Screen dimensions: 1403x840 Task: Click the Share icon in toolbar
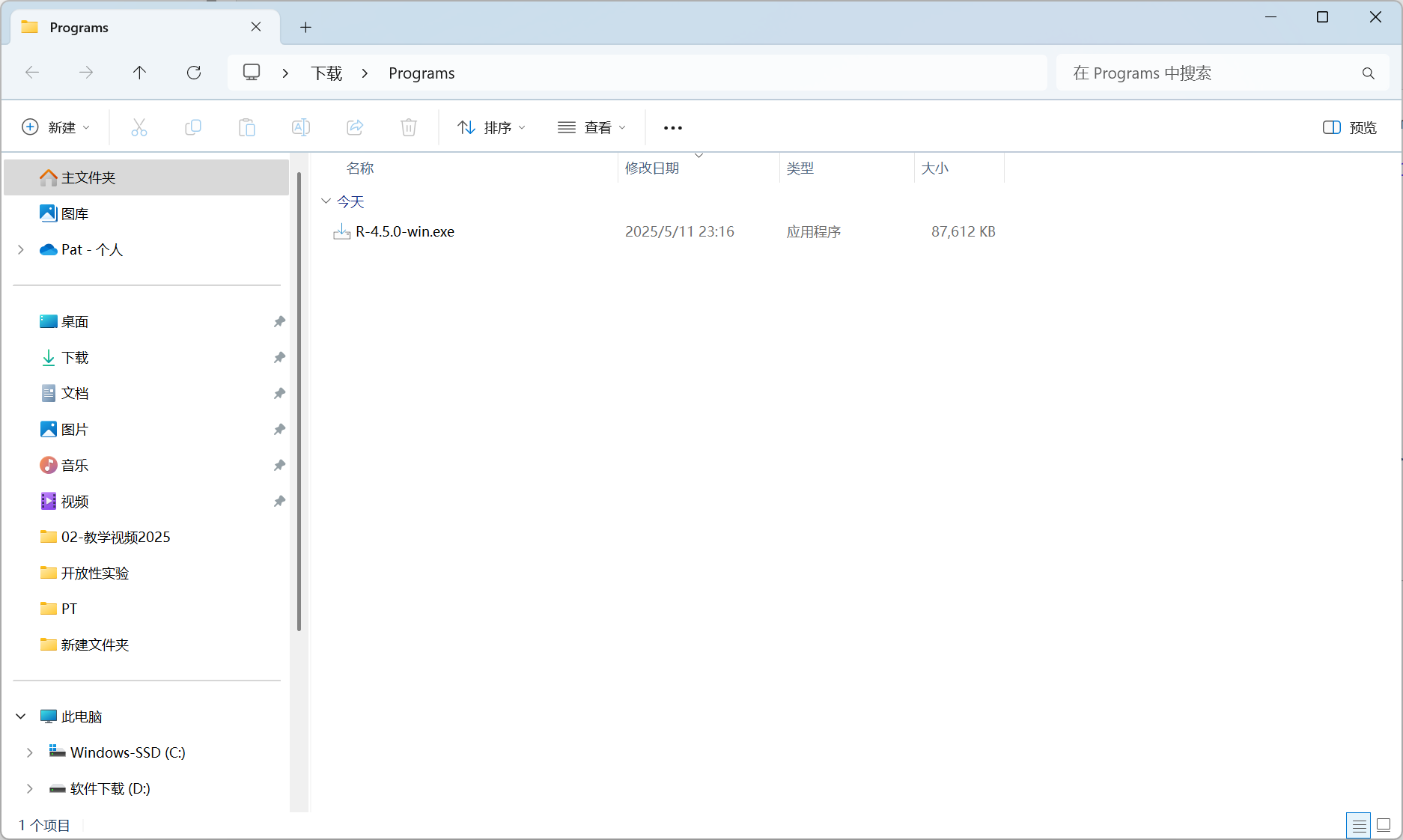click(355, 127)
